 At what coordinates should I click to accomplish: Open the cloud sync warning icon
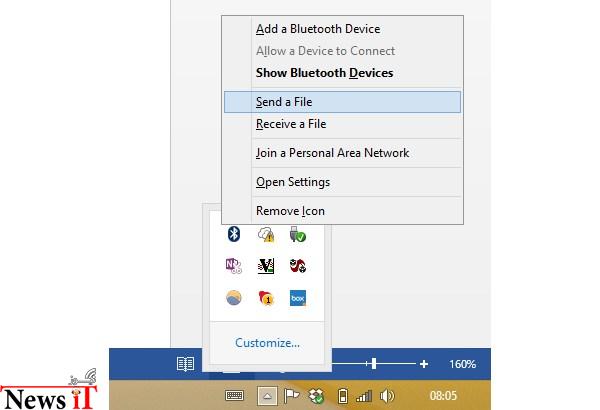[266, 234]
